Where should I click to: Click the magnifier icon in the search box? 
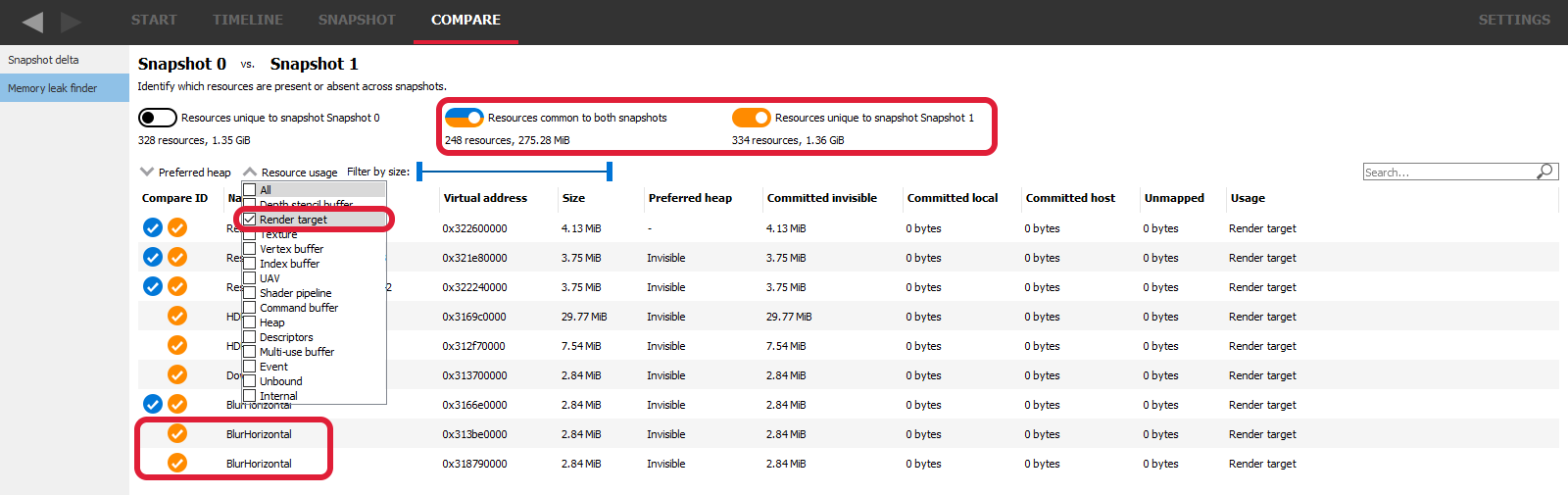[x=1544, y=172]
